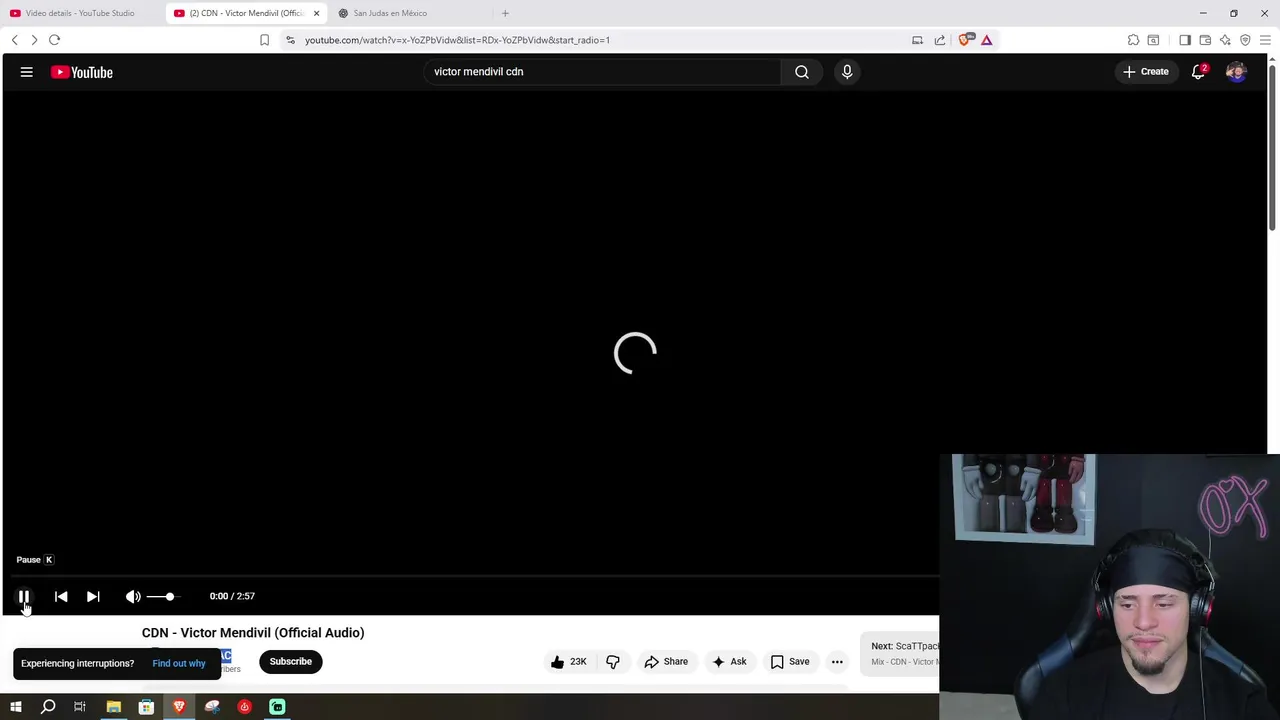Save the video to a playlist

(x=790, y=661)
